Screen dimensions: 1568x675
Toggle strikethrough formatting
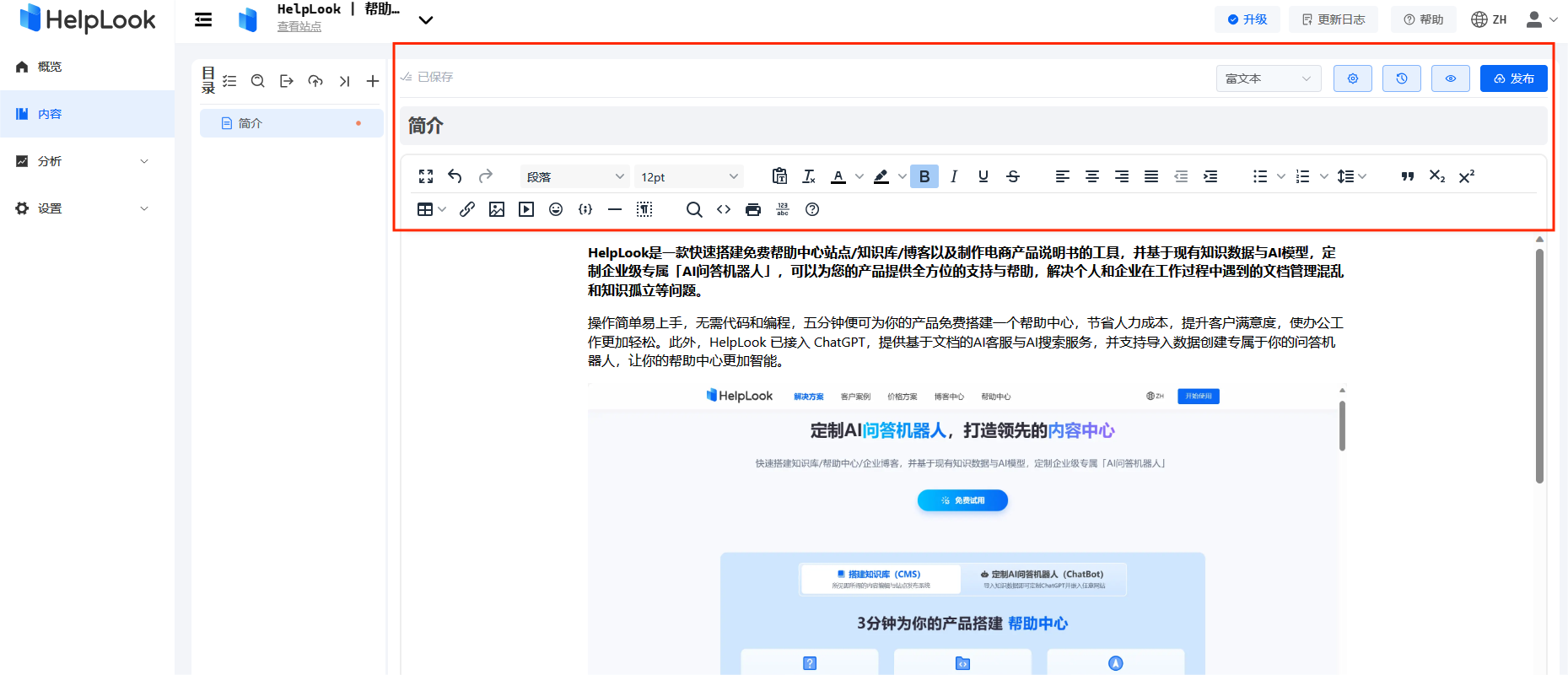1013,176
